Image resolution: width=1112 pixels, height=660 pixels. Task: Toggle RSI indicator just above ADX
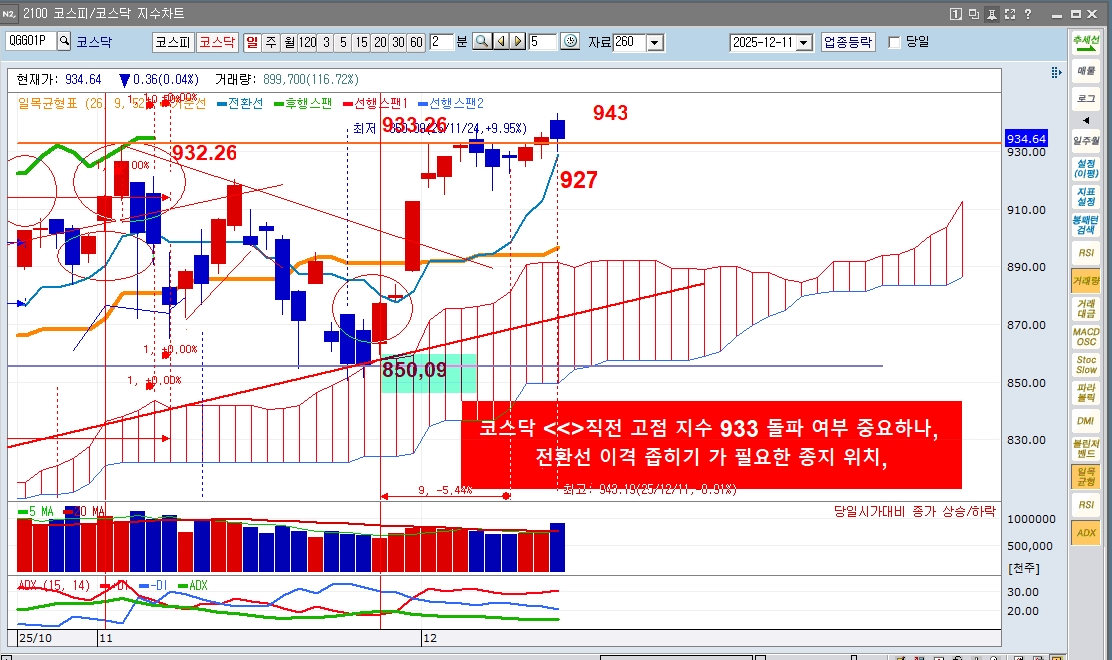click(x=1086, y=505)
